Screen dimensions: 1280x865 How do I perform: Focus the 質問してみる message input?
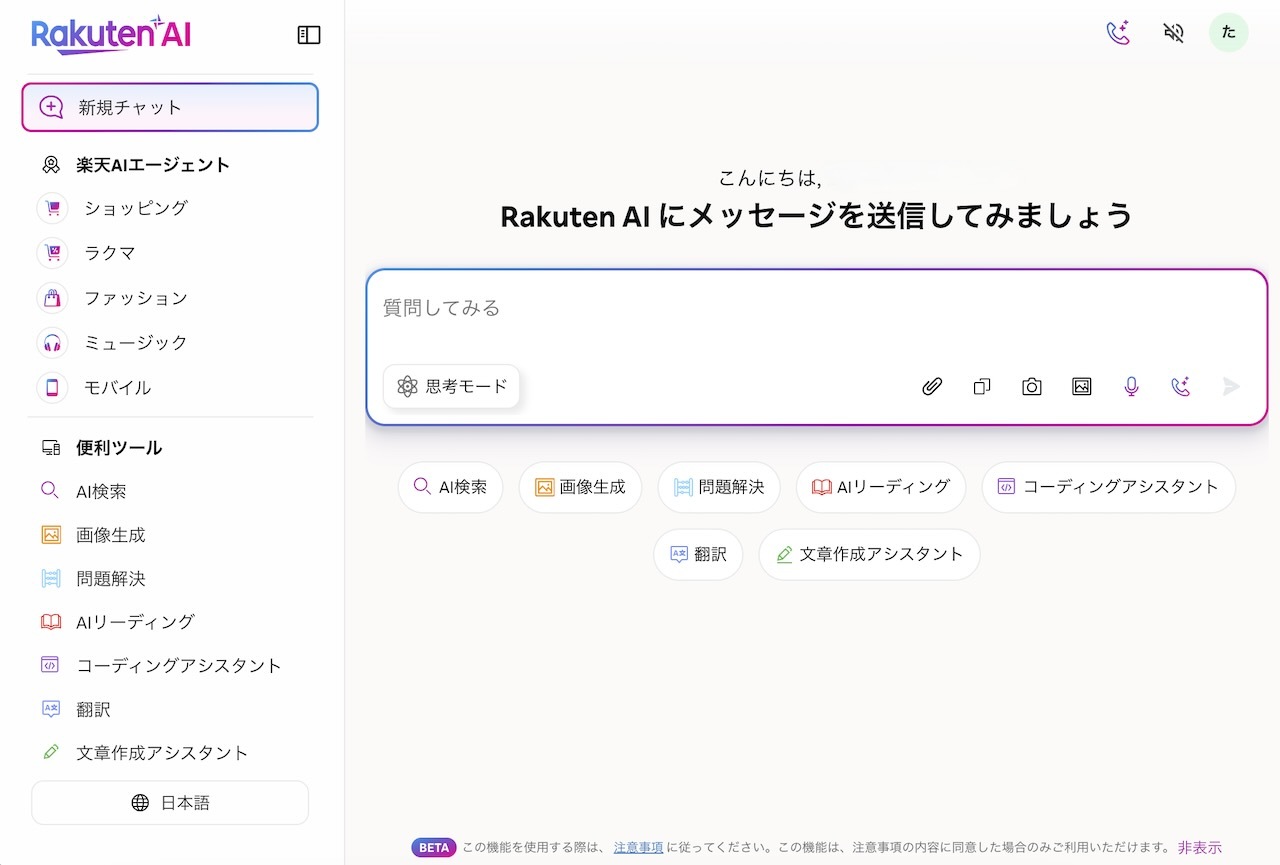(x=816, y=308)
